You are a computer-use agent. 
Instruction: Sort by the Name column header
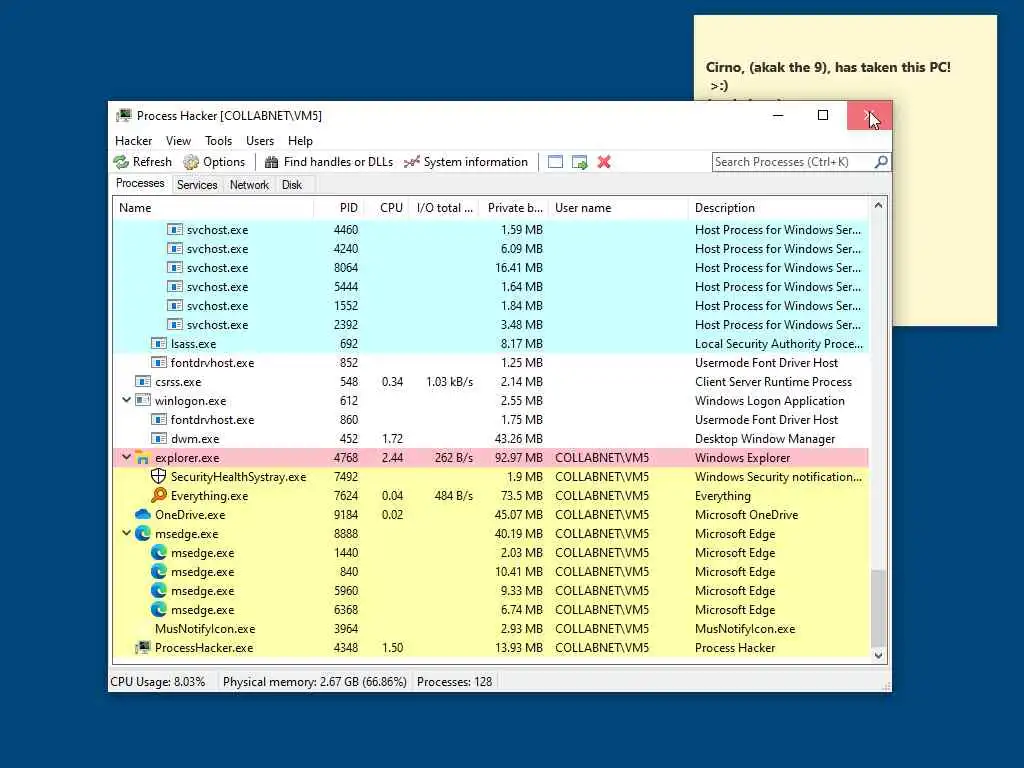tap(213, 208)
